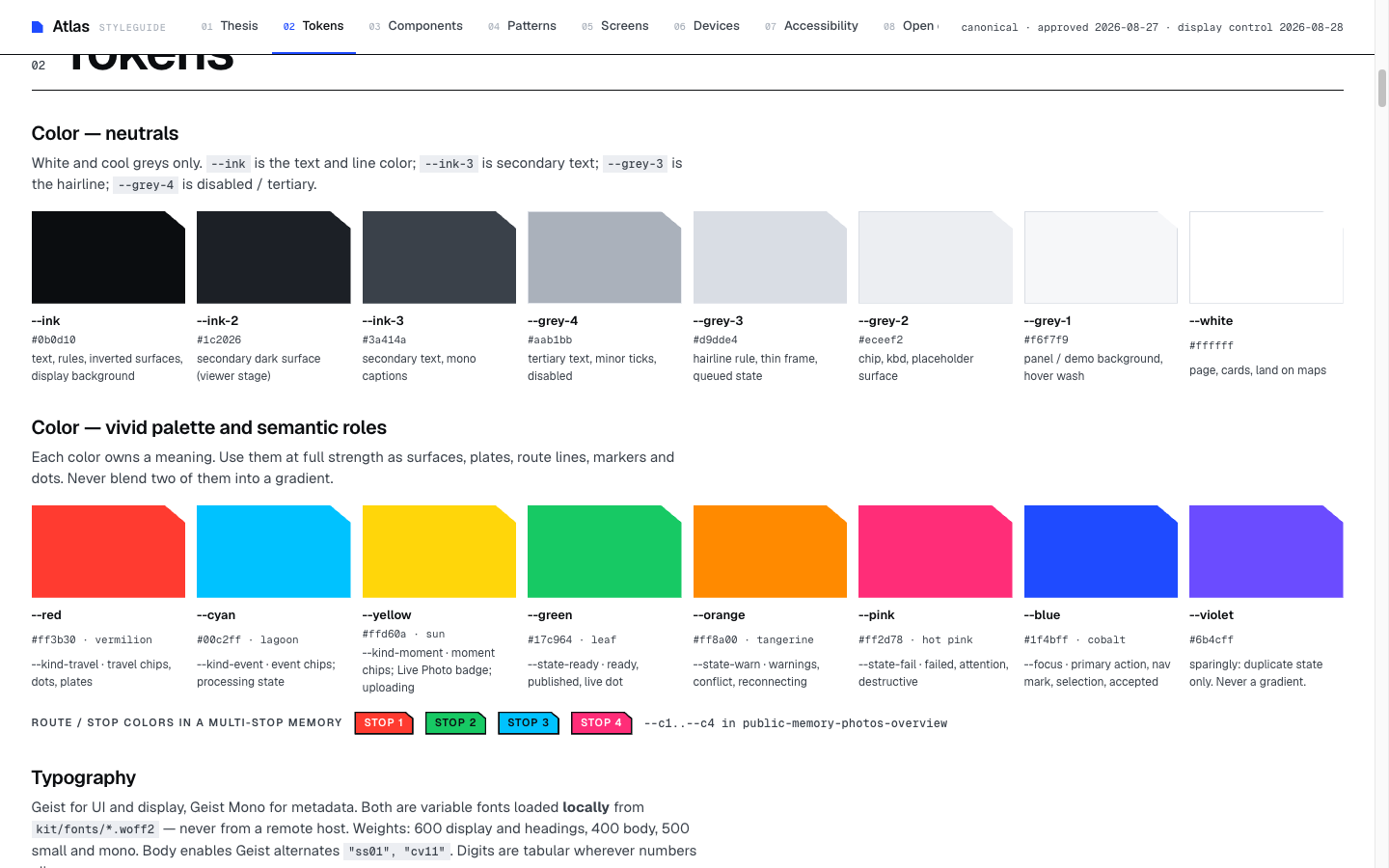1389x868 pixels.
Task: Switch to the Screens tab
Action: pos(614,26)
